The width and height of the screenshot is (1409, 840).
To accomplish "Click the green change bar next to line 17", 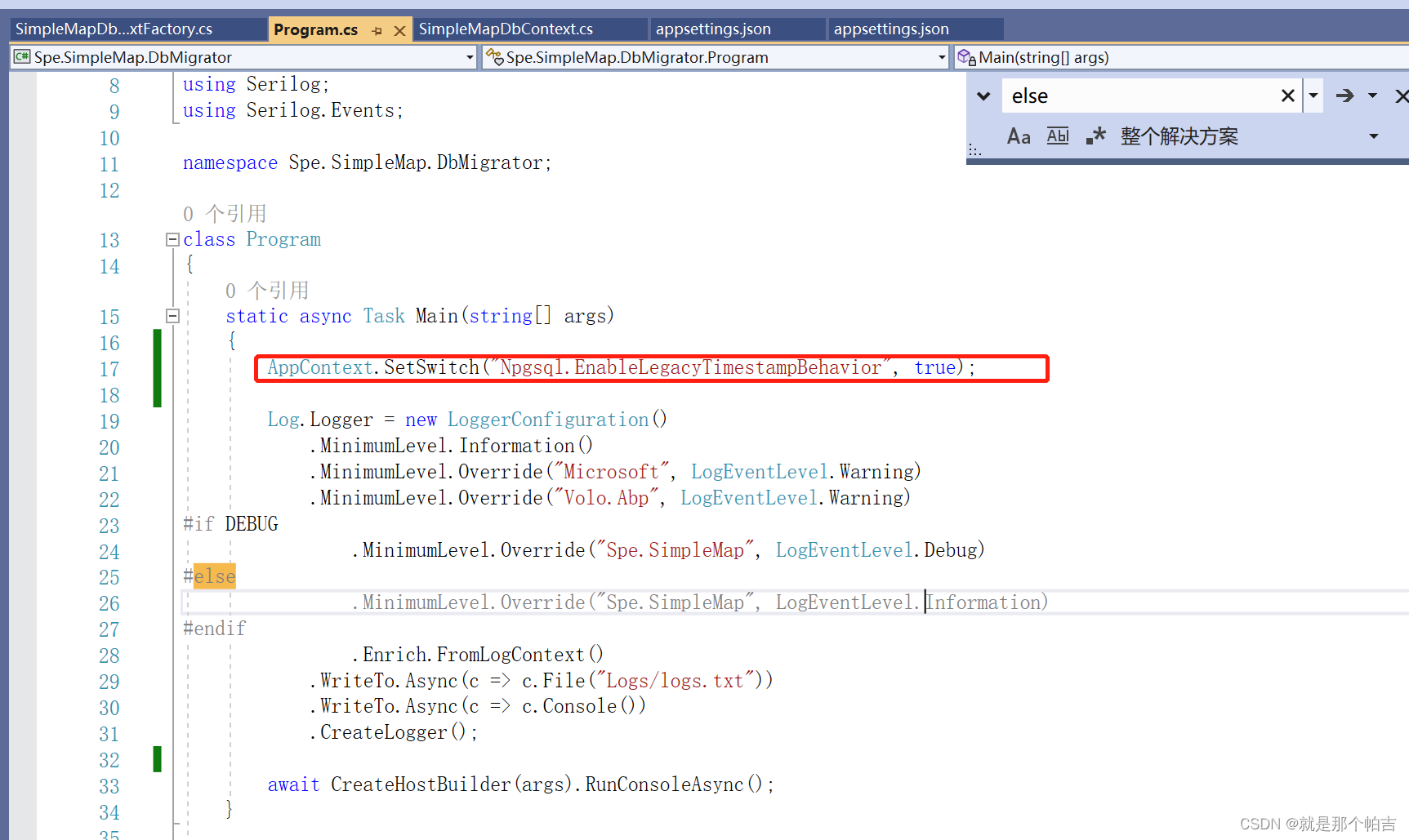I will [157, 369].
